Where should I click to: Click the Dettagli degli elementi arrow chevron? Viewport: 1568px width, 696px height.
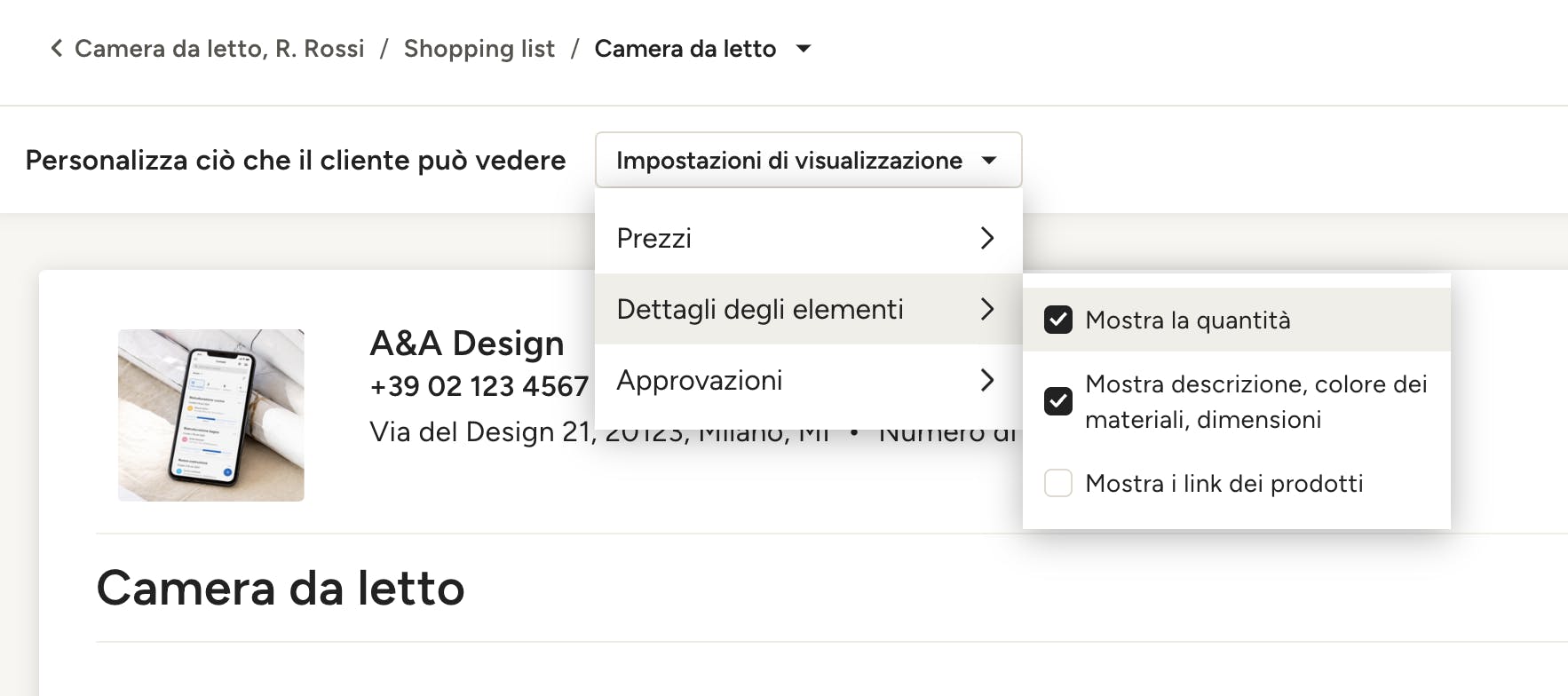click(x=986, y=309)
